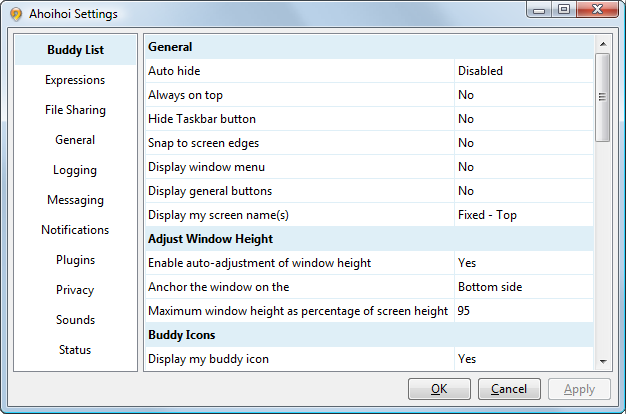
Task: Click the General section header
Action: [370, 47]
